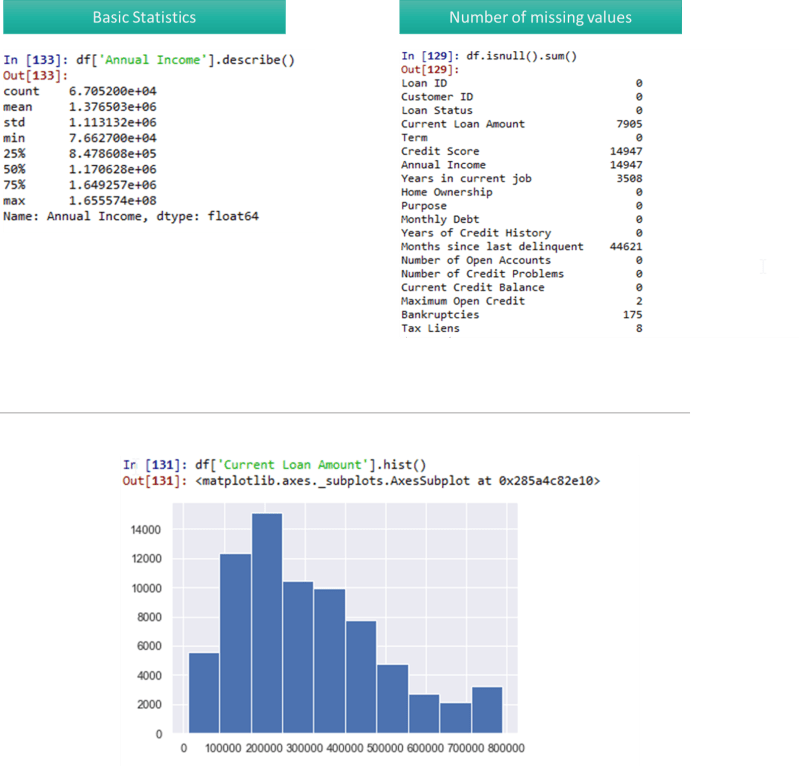Screen dimensions: 799x766
Task: Select the mean value 1.376503e+06
Action: (x=113, y=107)
